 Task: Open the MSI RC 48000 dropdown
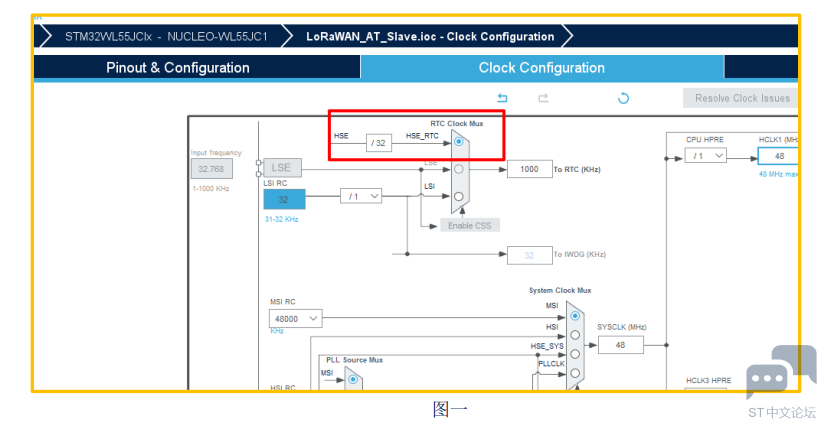point(295,318)
